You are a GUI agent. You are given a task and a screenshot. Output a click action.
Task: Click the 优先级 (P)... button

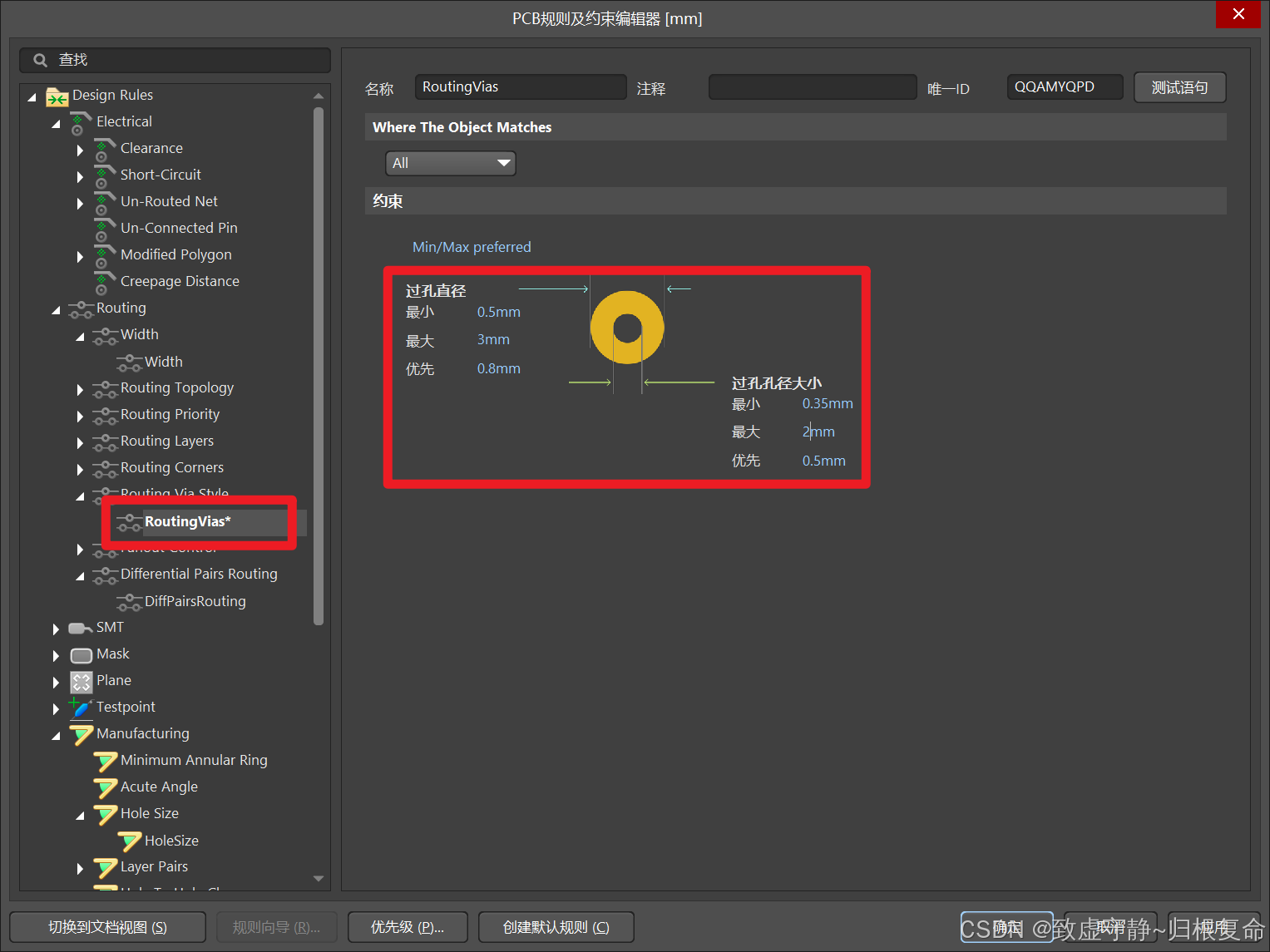[x=408, y=927]
